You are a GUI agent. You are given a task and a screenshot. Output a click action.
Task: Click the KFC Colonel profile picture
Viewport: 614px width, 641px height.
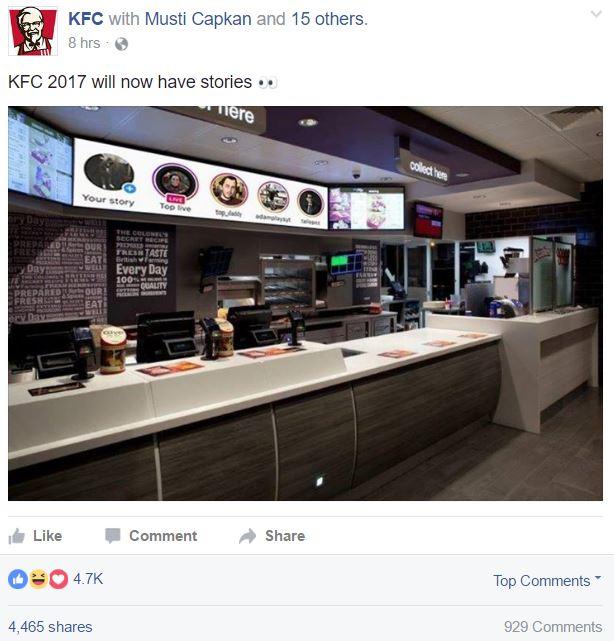tap(33, 31)
